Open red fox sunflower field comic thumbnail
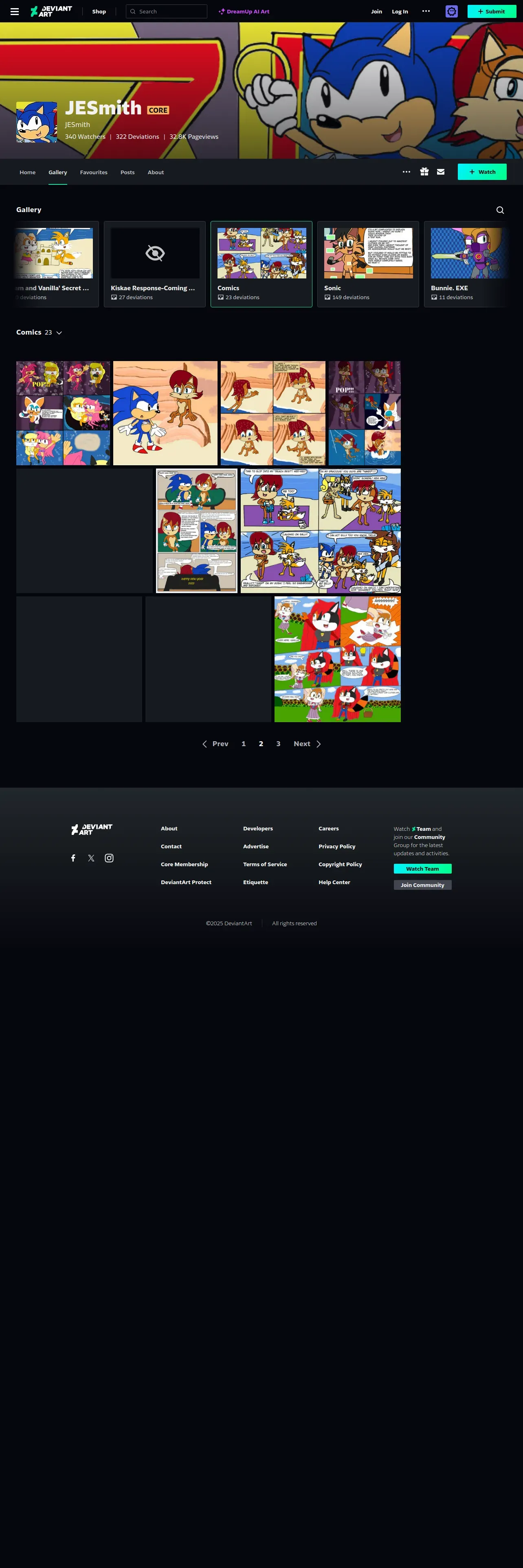The image size is (523, 1568). (338, 659)
